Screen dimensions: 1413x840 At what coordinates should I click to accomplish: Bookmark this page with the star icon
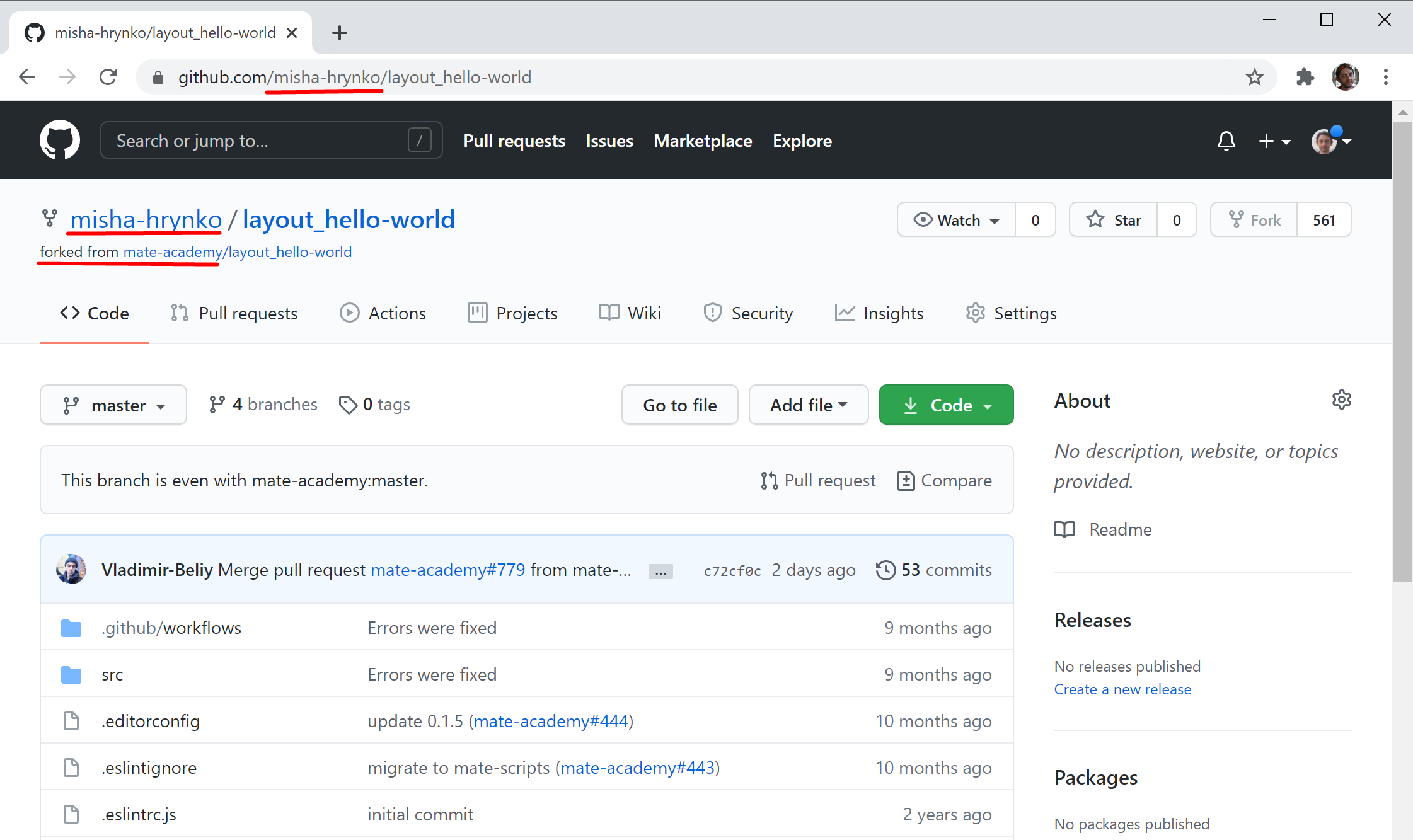click(x=1254, y=77)
